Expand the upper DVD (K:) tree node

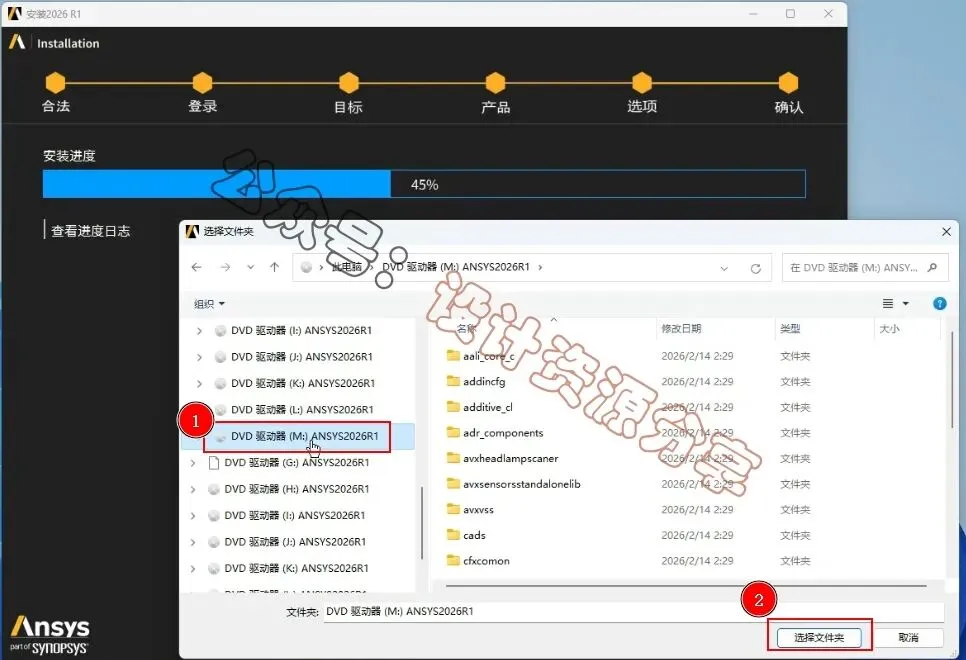click(199, 384)
